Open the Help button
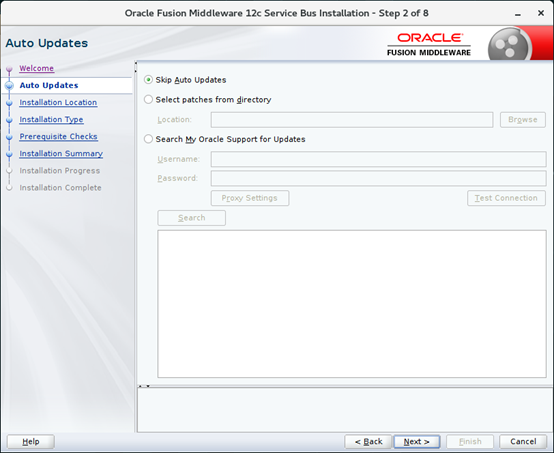This screenshot has width=554, height=453. pos(31,442)
